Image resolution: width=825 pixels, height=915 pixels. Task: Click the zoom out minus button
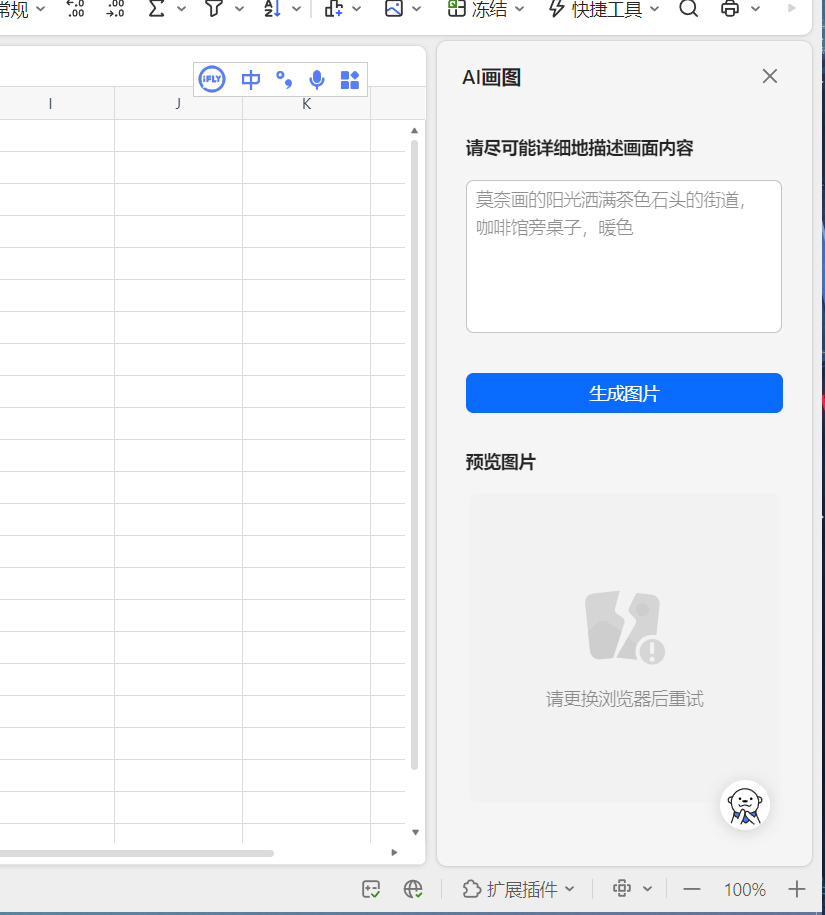691,889
